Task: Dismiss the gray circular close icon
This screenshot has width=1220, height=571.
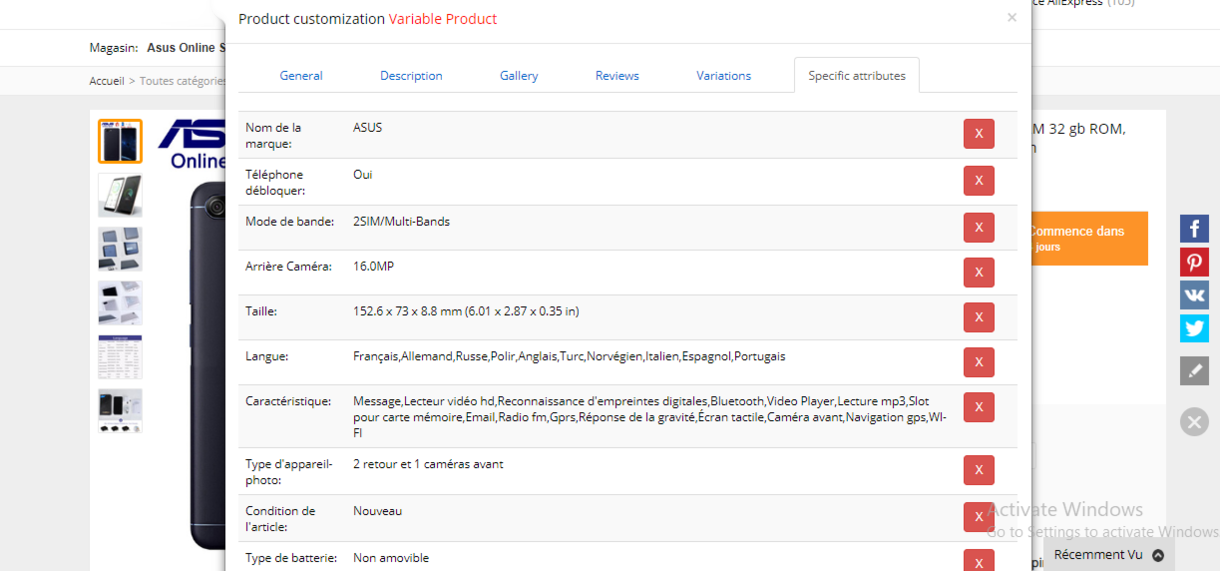Action: [x=1194, y=421]
